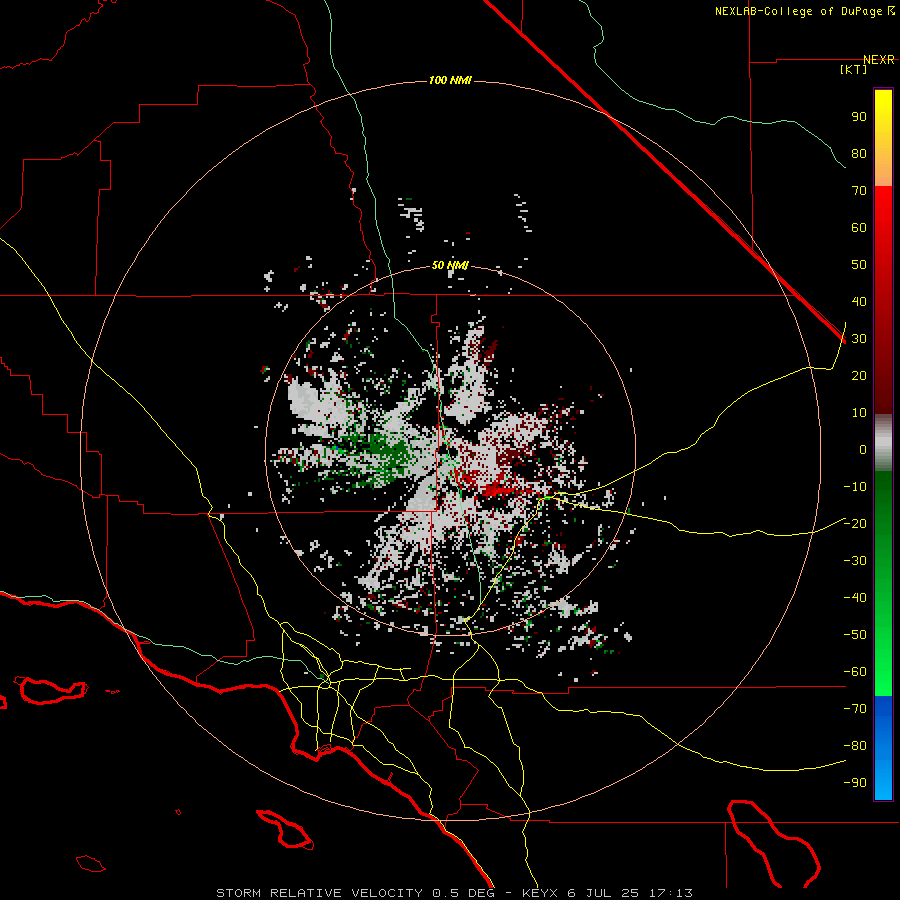Click the positive 70 legend value

[859, 191]
